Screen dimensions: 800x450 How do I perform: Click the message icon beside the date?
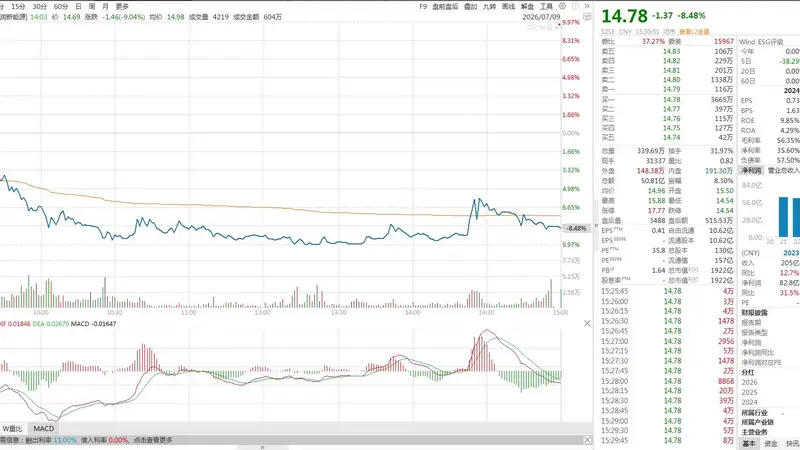pyautogui.click(x=587, y=17)
